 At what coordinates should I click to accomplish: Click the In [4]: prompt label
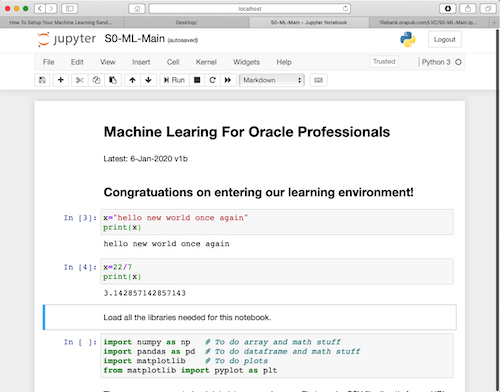tap(80, 267)
